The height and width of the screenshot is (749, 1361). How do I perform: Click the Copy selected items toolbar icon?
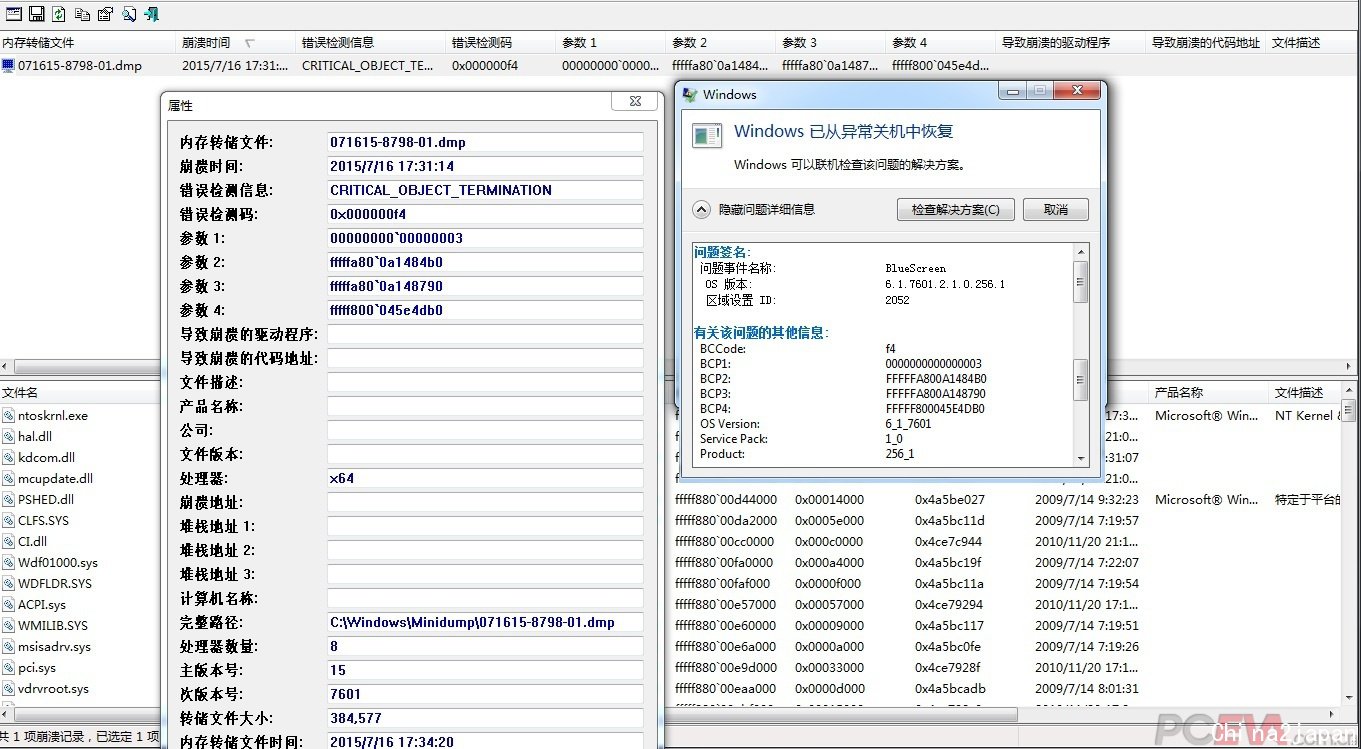coord(82,14)
